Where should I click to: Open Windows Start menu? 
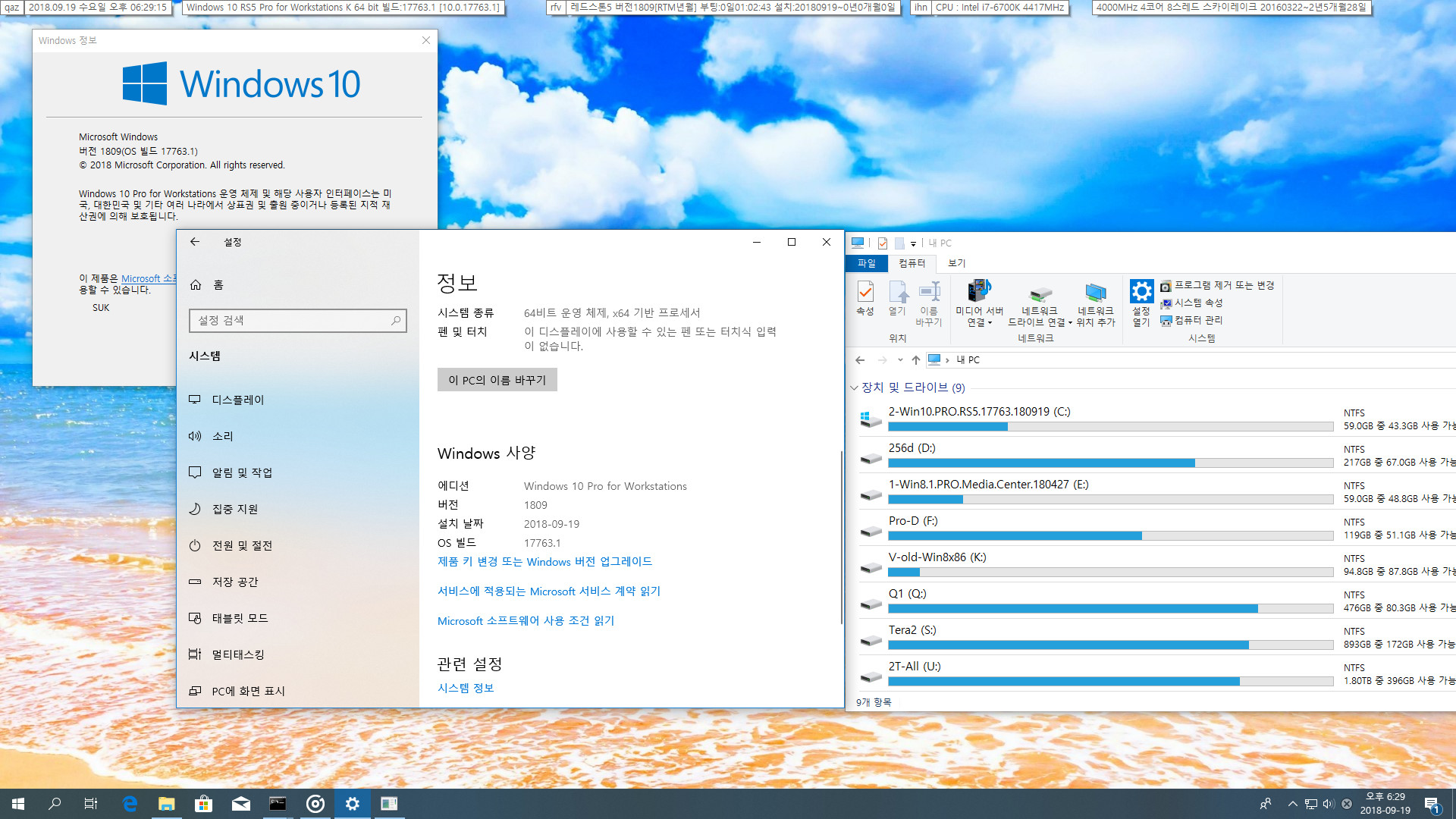click(18, 804)
